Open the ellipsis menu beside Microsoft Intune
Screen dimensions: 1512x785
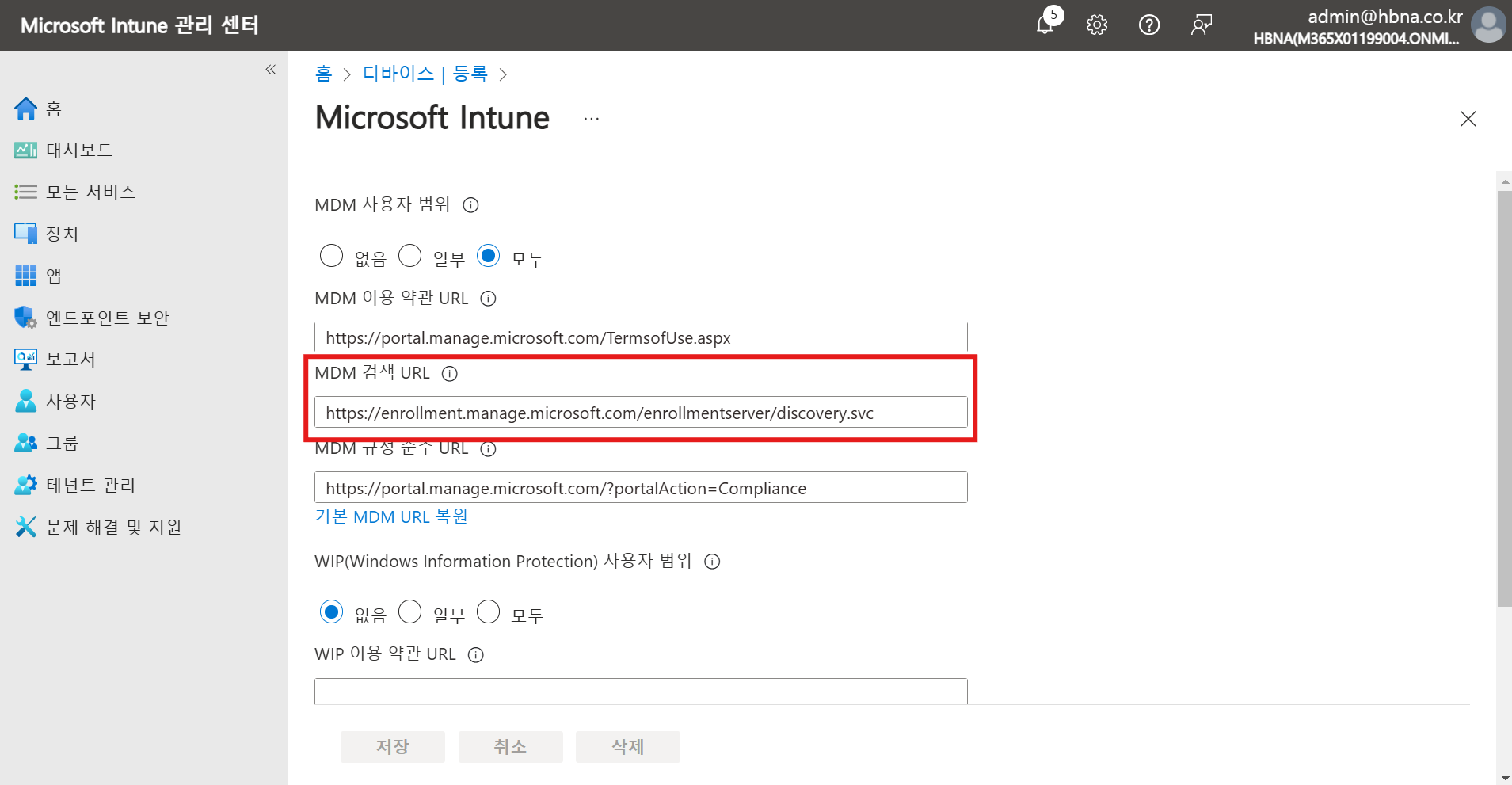coord(592,119)
